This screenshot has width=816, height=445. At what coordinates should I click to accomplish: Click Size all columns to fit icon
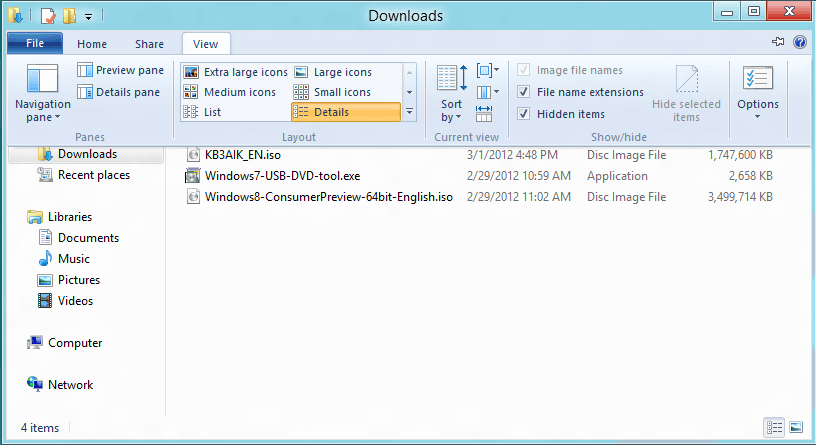pos(484,113)
